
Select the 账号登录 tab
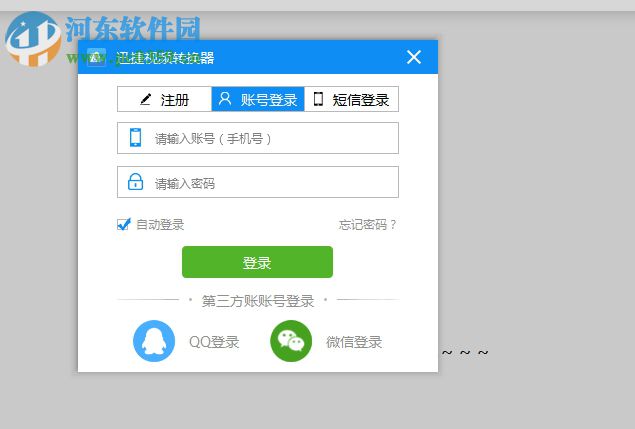(258, 99)
